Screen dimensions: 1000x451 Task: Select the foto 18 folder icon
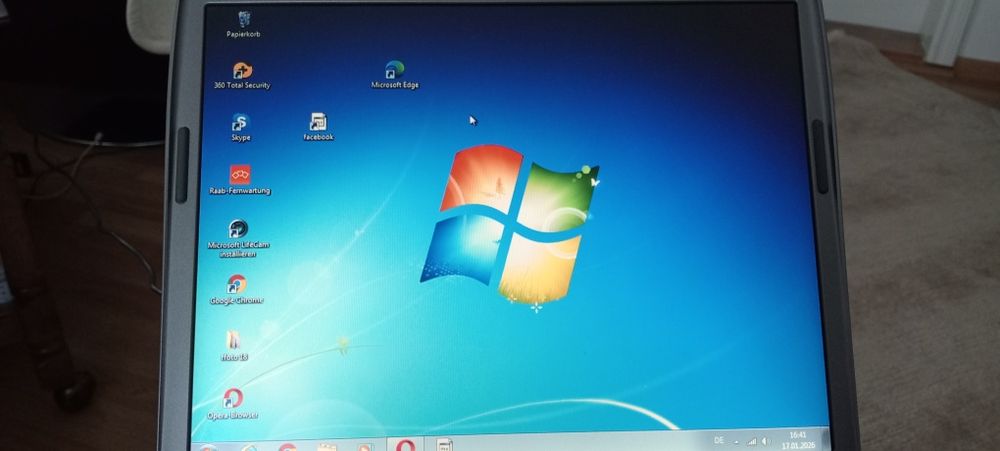pyautogui.click(x=234, y=346)
